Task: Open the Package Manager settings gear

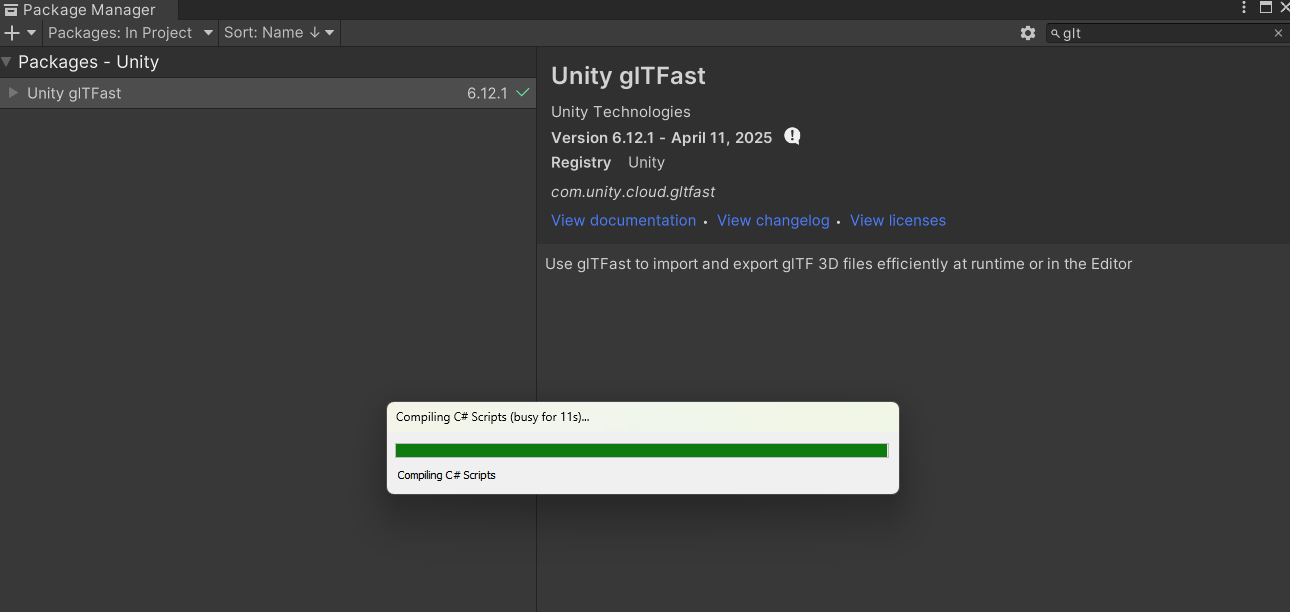Action: click(1028, 33)
